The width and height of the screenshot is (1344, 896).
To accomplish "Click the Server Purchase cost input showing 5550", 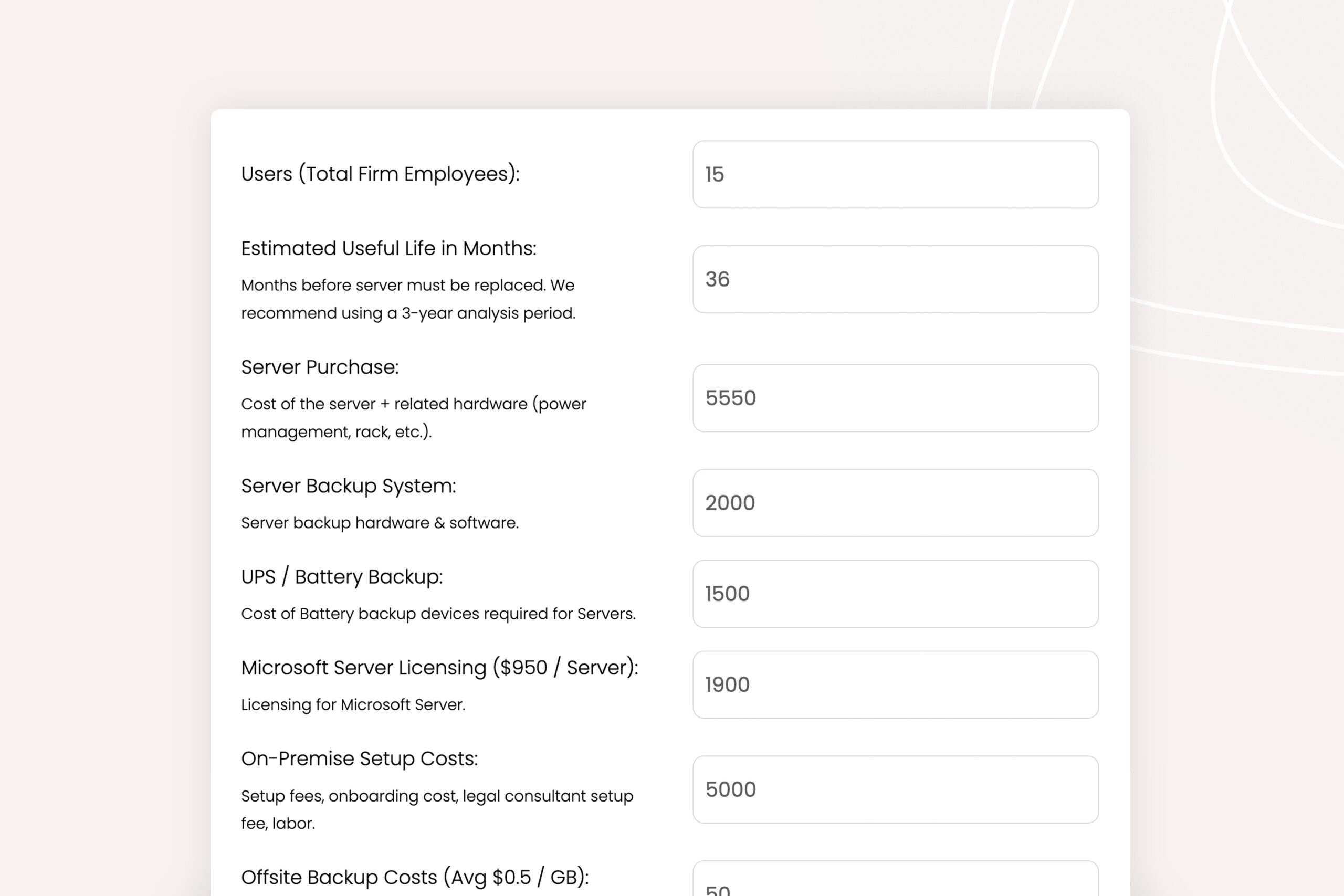I will click(x=895, y=398).
